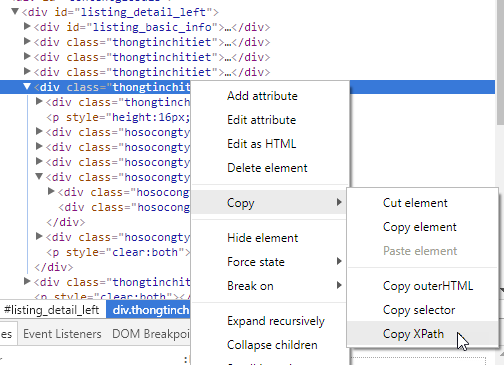This screenshot has height=365, width=504.
Task: Select Copy element in submenu
Action: pos(423,227)
